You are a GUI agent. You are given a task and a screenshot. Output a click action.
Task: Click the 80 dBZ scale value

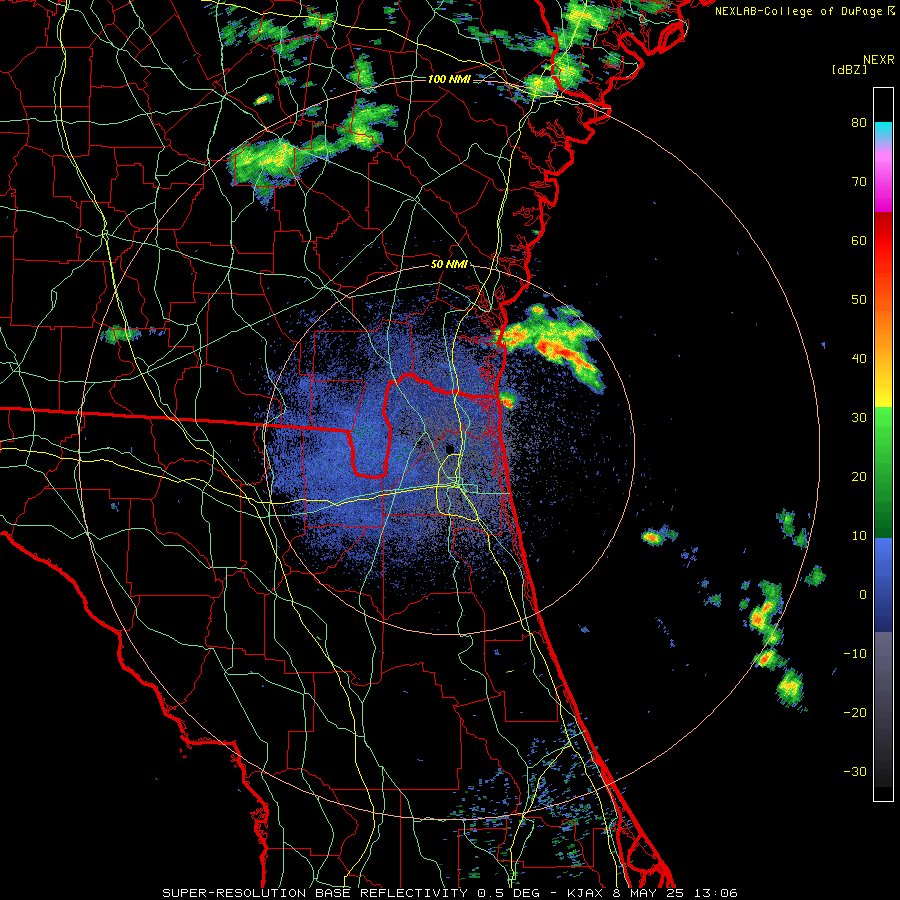(x=859, y=123)
